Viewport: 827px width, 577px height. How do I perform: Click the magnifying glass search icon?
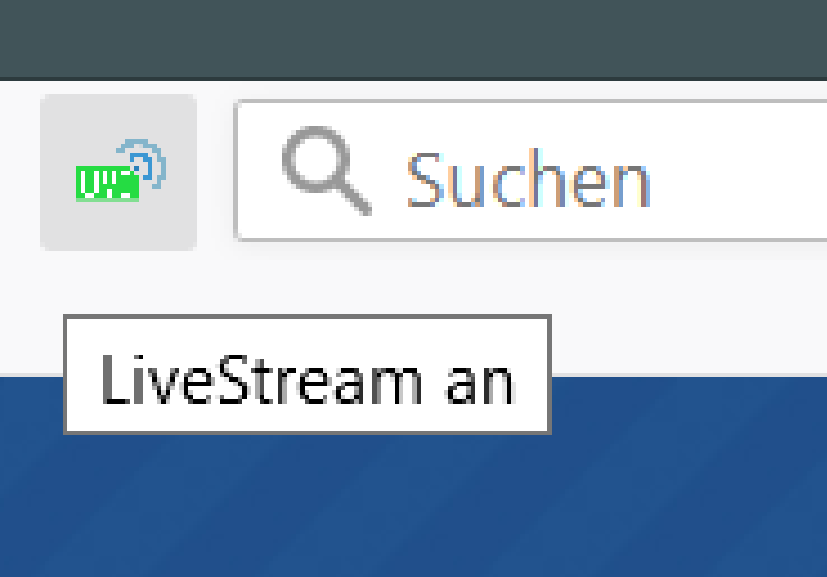(x=326, y=170)
